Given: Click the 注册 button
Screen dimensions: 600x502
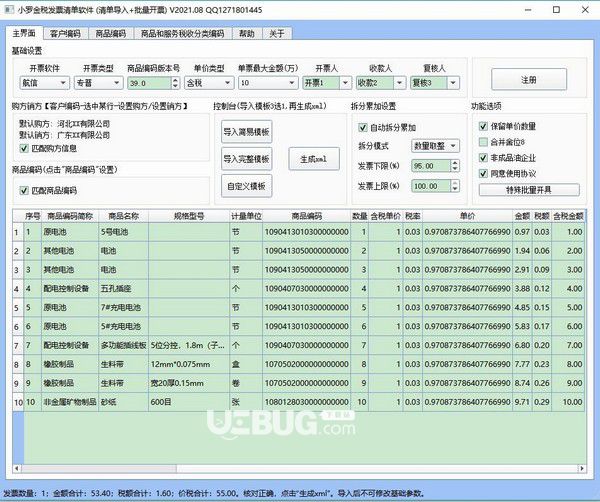Looking at the screenshot, I should [529, 80].
